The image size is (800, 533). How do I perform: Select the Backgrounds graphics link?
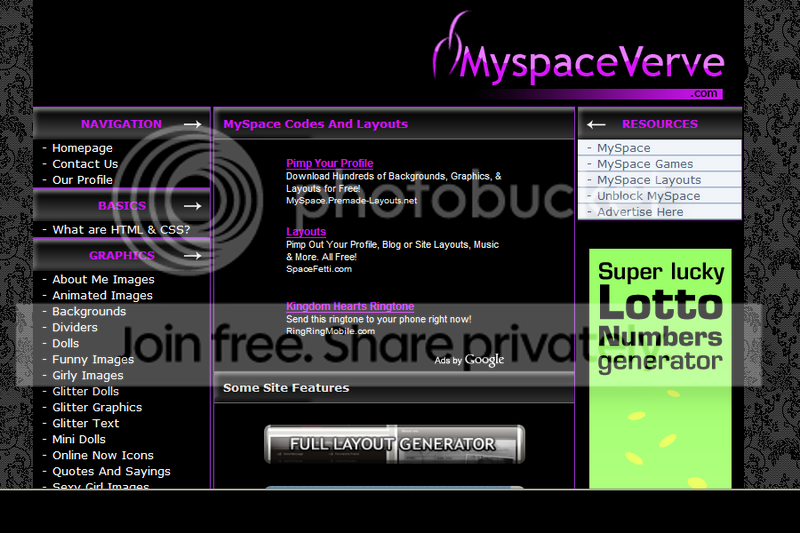coord(89,311)
